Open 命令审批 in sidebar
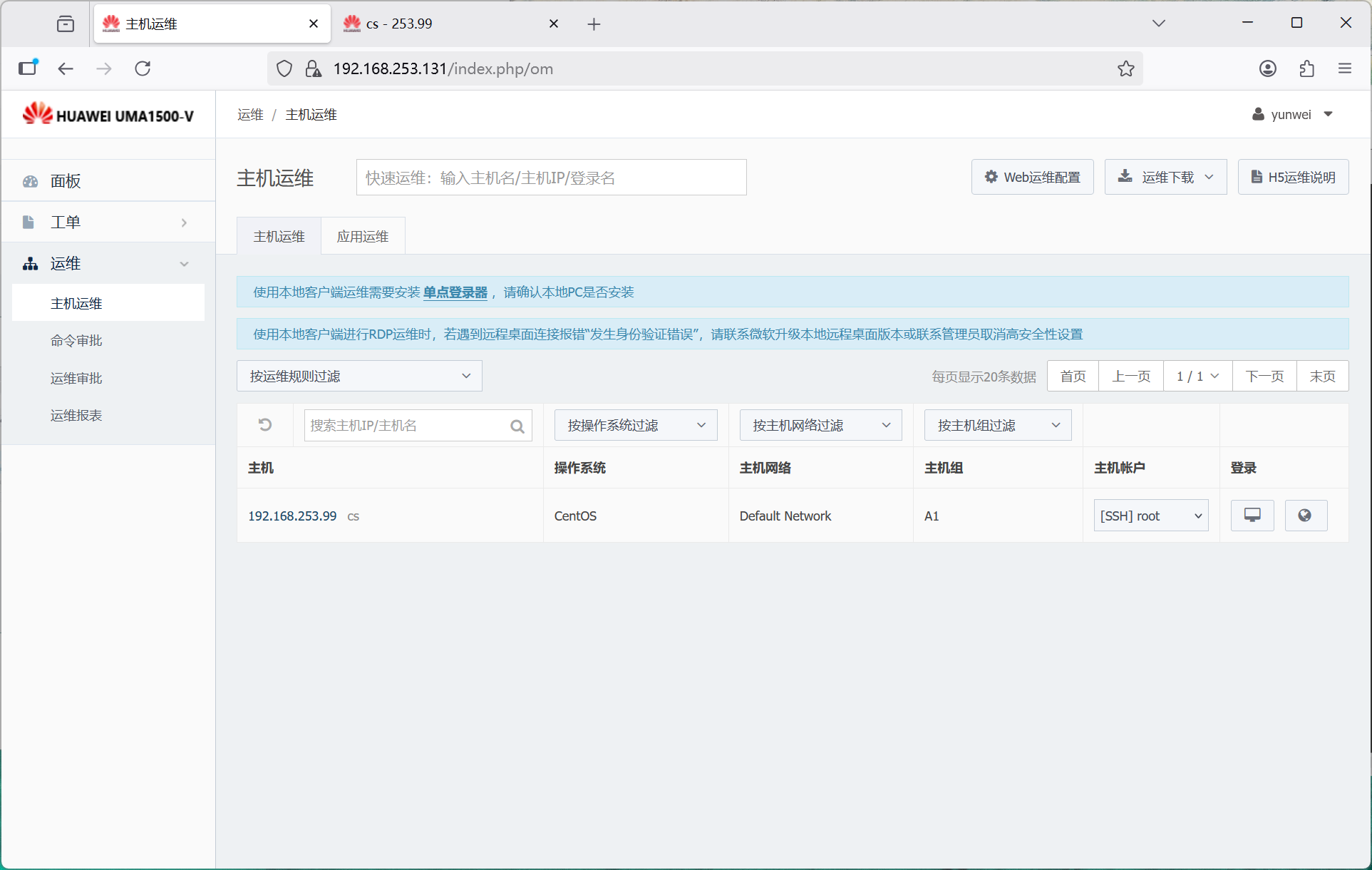This screenshot has height=870, width=1372. (76, 341)
